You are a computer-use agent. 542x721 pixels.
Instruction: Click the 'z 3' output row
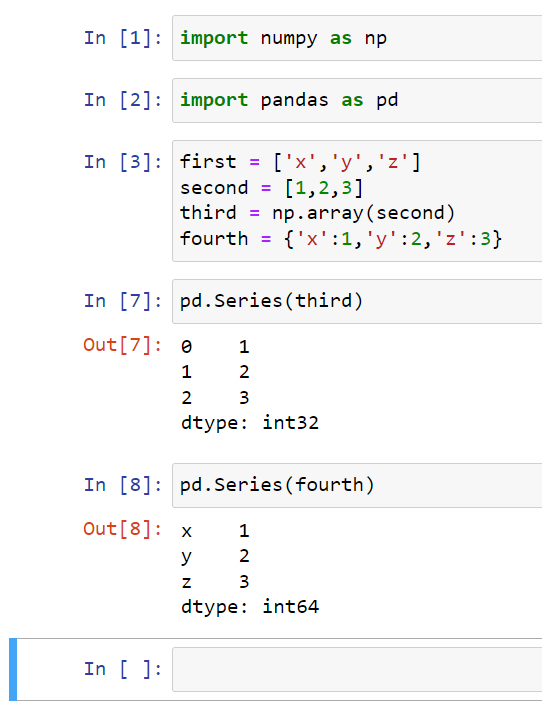pos(215,582)
